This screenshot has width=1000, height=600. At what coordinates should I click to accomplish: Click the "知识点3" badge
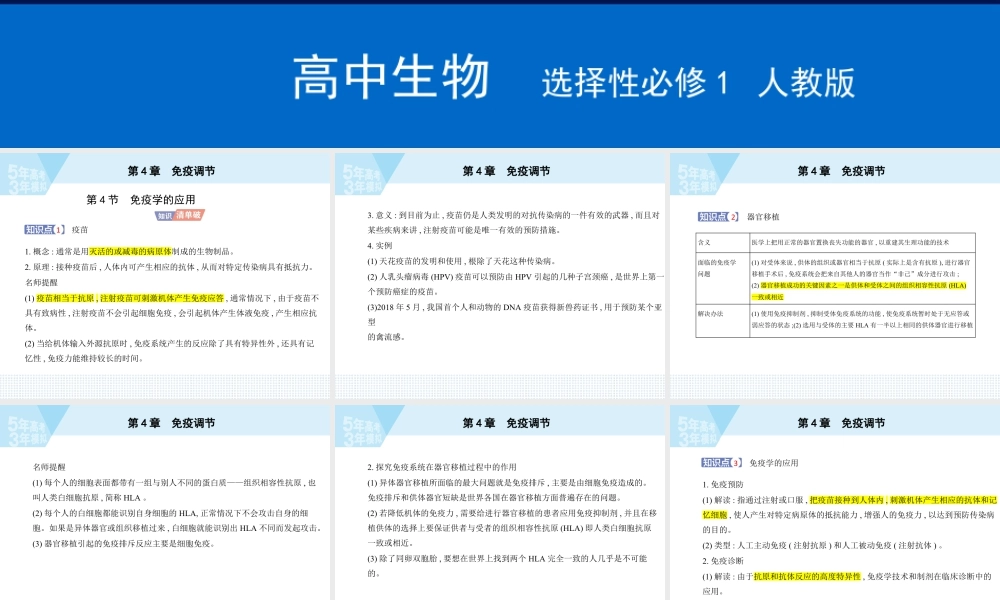pos(722,463)
